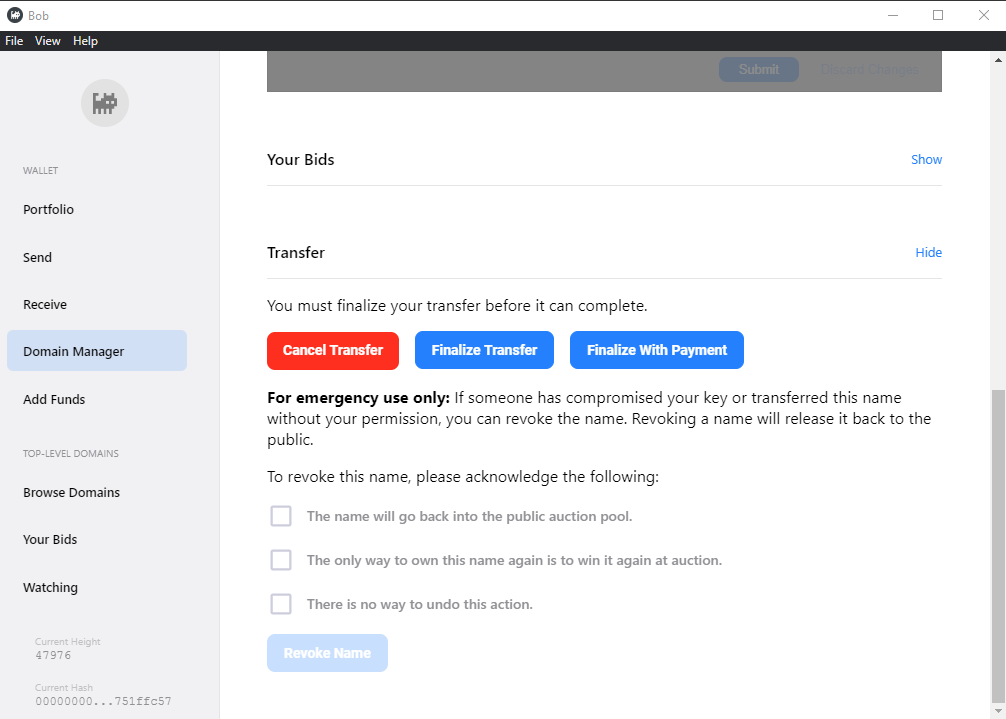Check 'name will go back into public auction pool'
Viewport: 1006px width, 719px height.
(x=281, y=516)
